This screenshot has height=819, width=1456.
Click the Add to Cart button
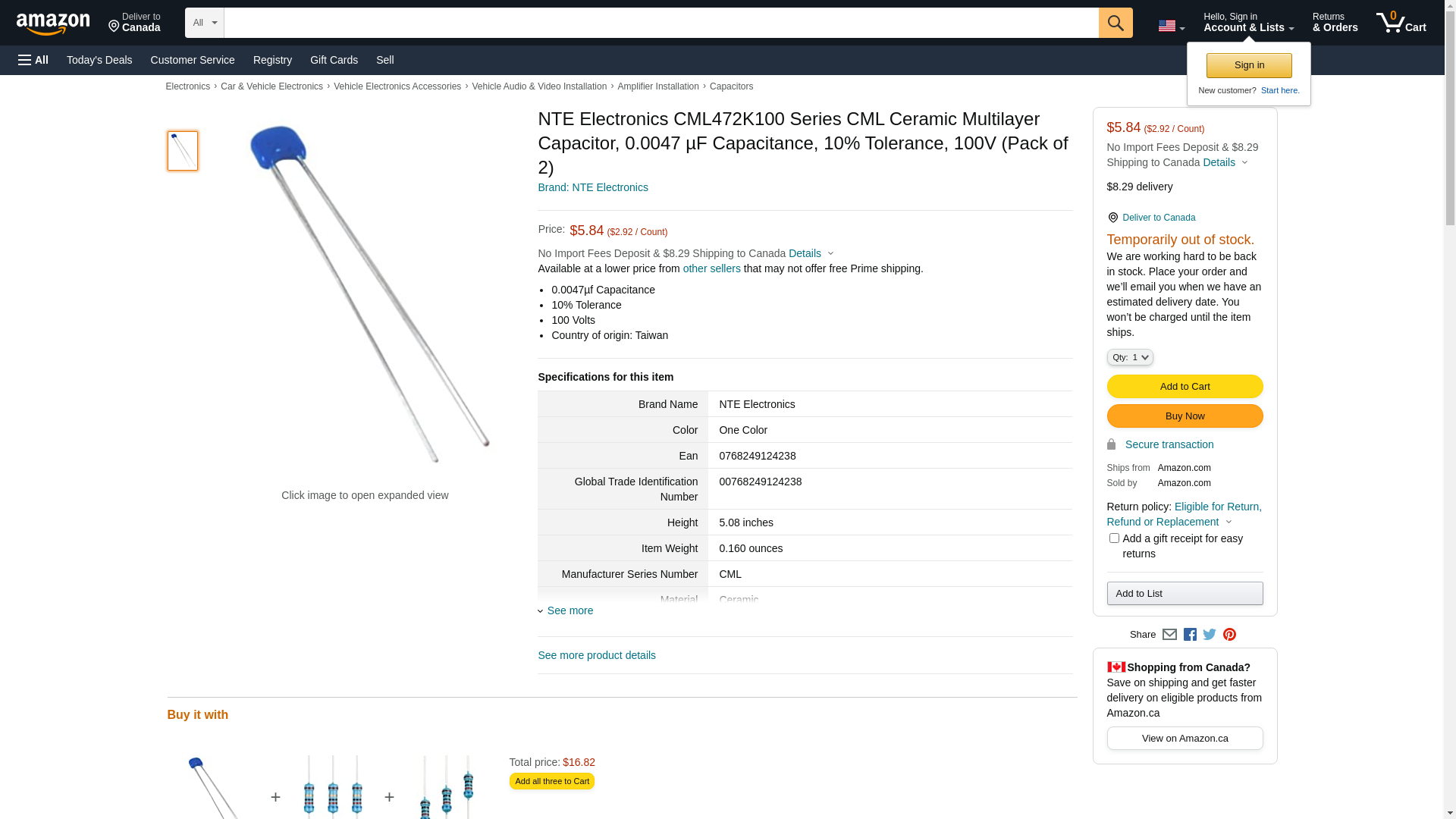(x=1185, y=387)
